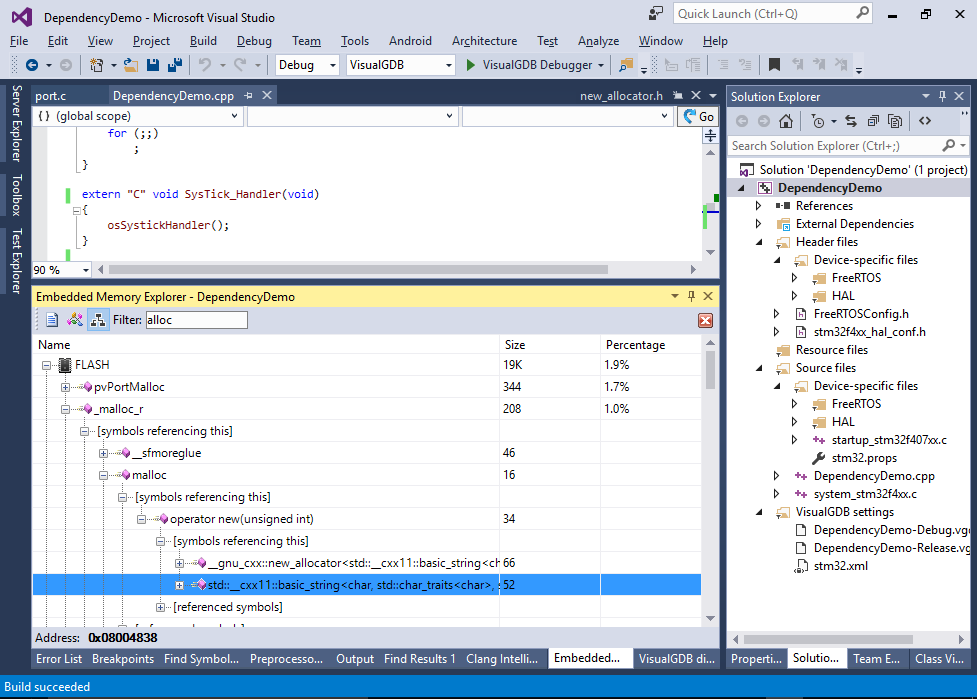Click Sync with Active Document icon
The width and height of the screenshot is (977, 699).
click(851, 121)
